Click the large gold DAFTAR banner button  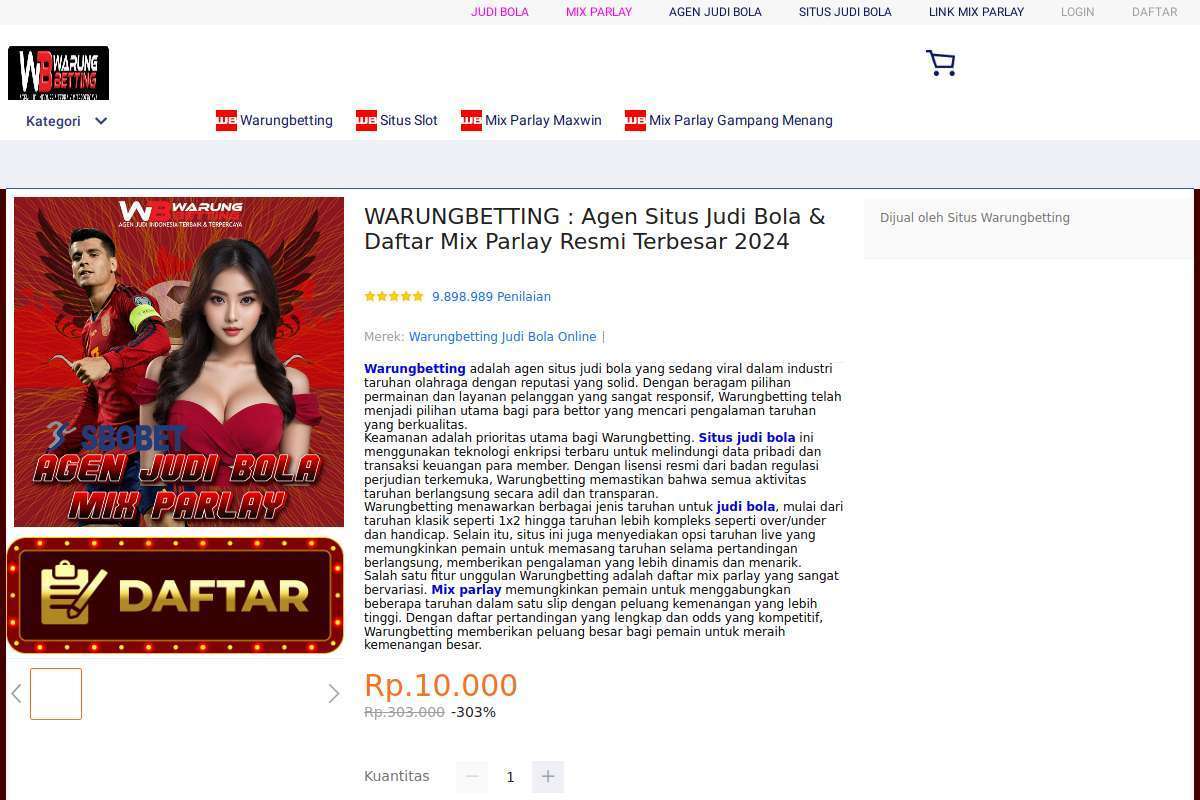click(175, 595)
